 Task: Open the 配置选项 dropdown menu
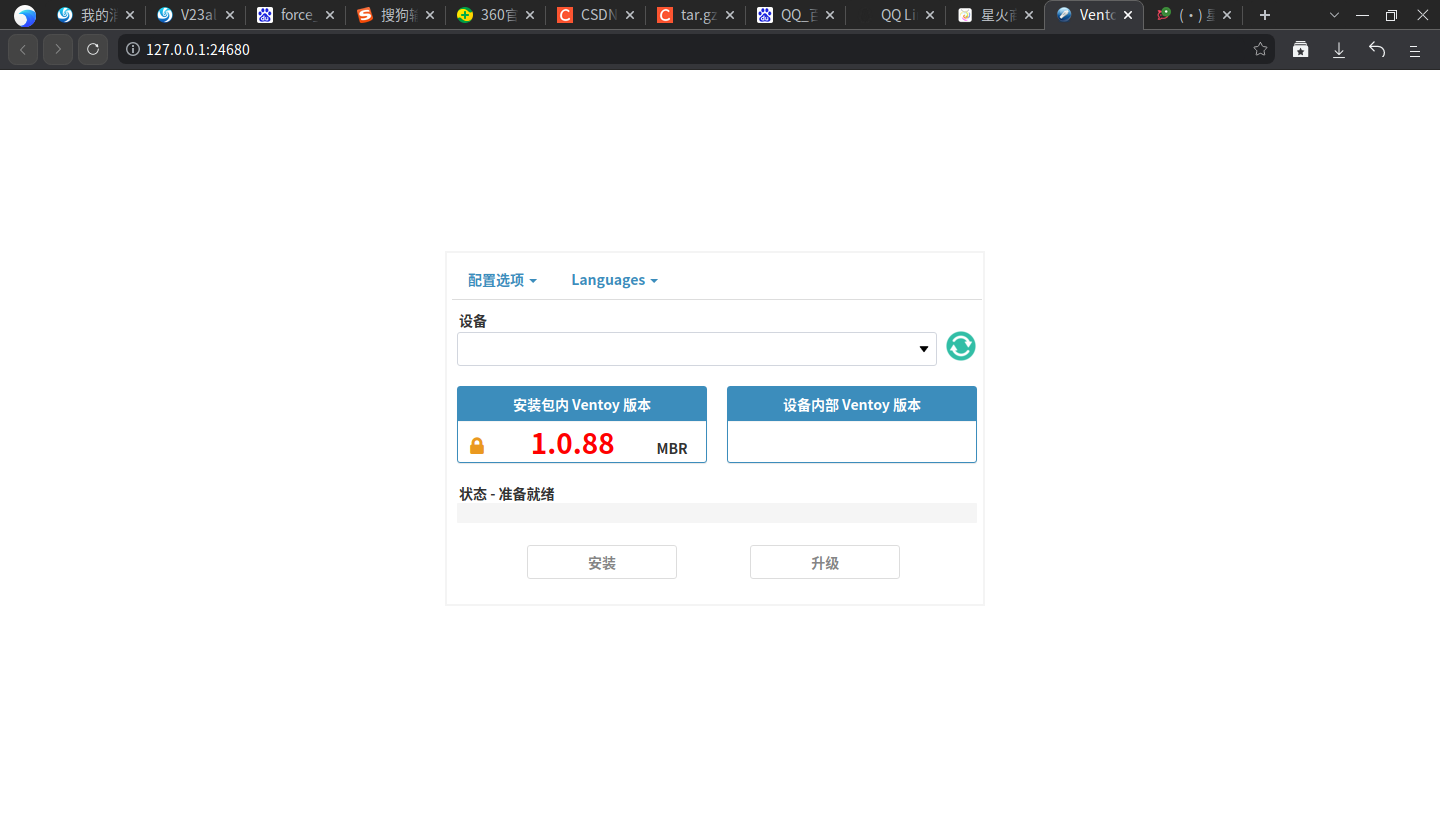[x=502, y=280]
